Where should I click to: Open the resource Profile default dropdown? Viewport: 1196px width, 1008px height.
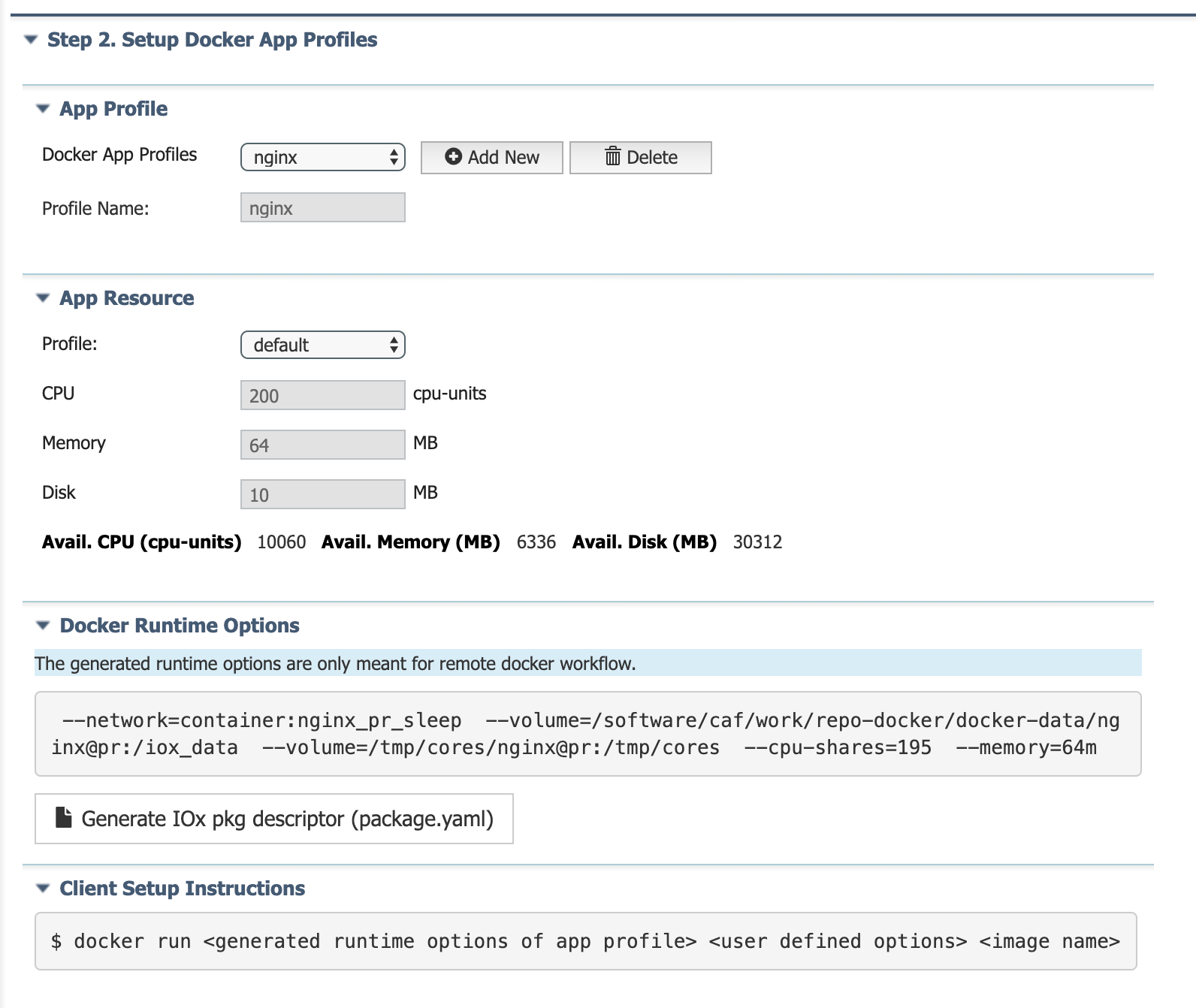[x=323, y=345]
